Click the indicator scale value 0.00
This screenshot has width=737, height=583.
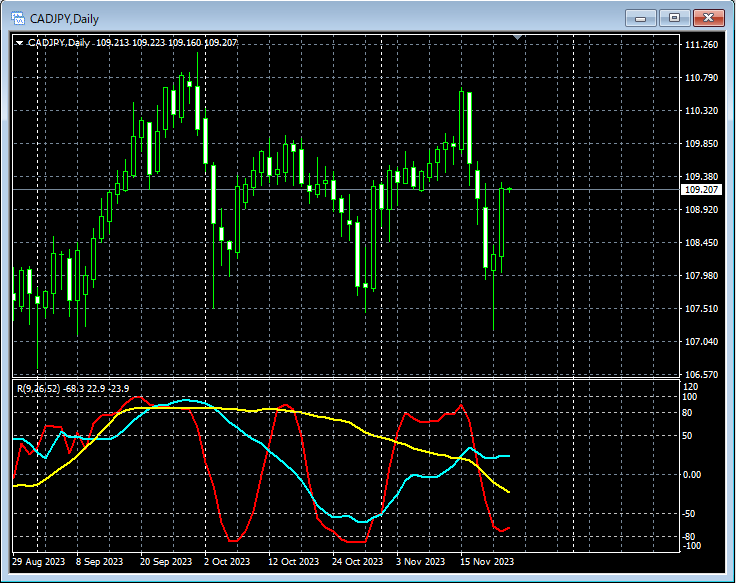692,475
